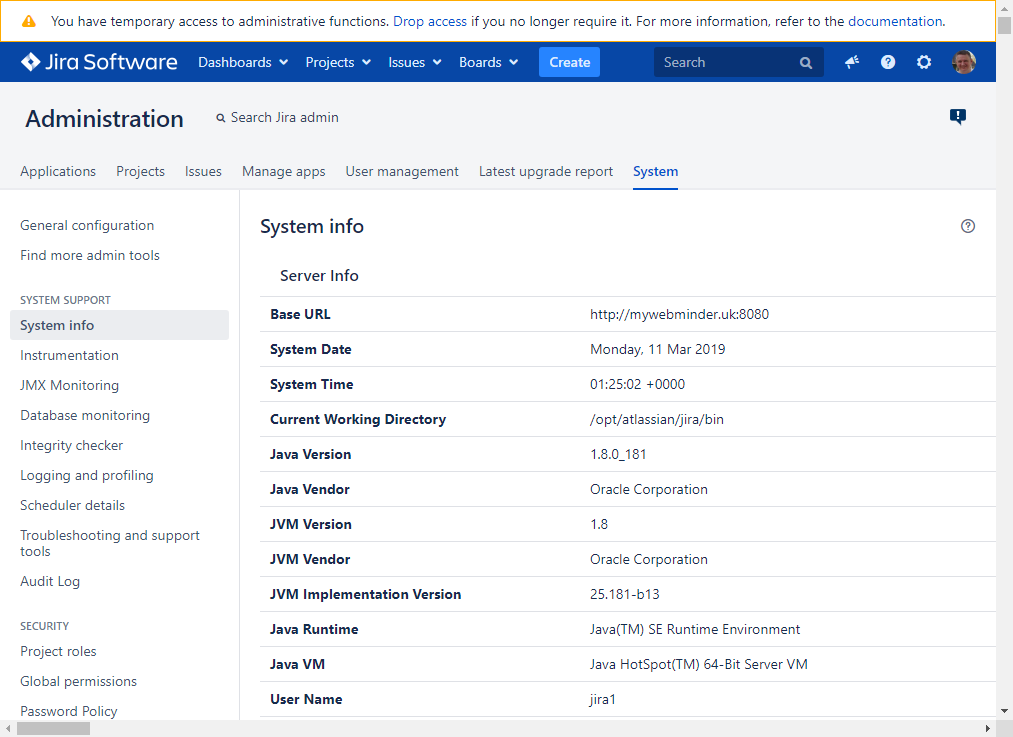The height and width of the screenshot is (737, 1013).
Task: Open Password Policy page
Action: coord(68,711)
